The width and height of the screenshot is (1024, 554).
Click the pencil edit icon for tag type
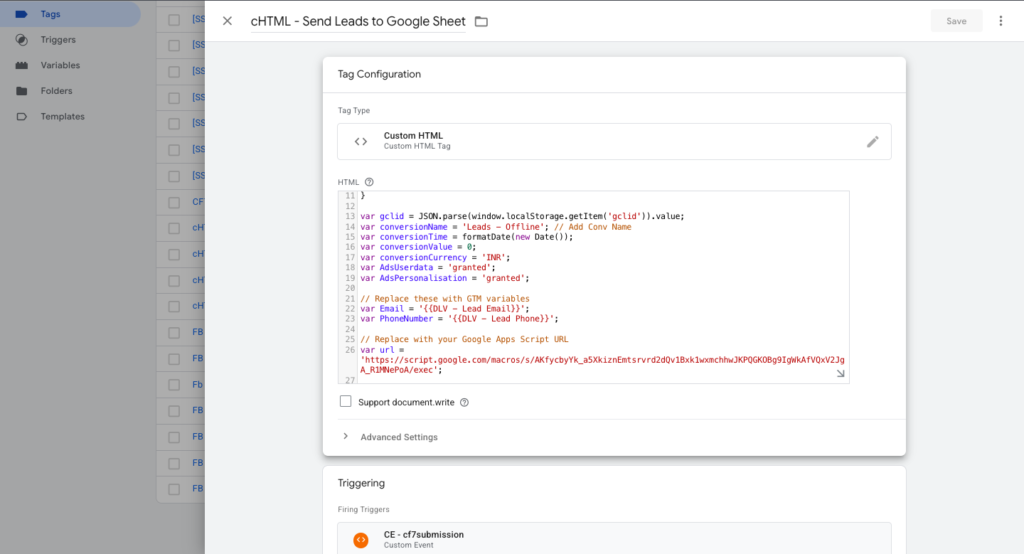point(872,142)
